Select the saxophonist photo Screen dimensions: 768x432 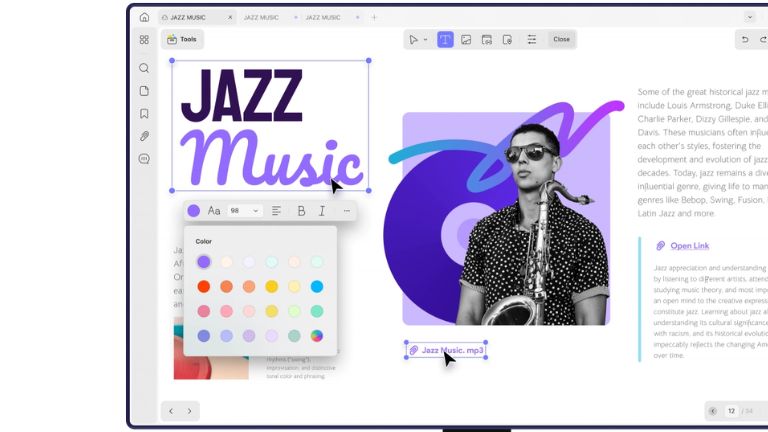534,224
